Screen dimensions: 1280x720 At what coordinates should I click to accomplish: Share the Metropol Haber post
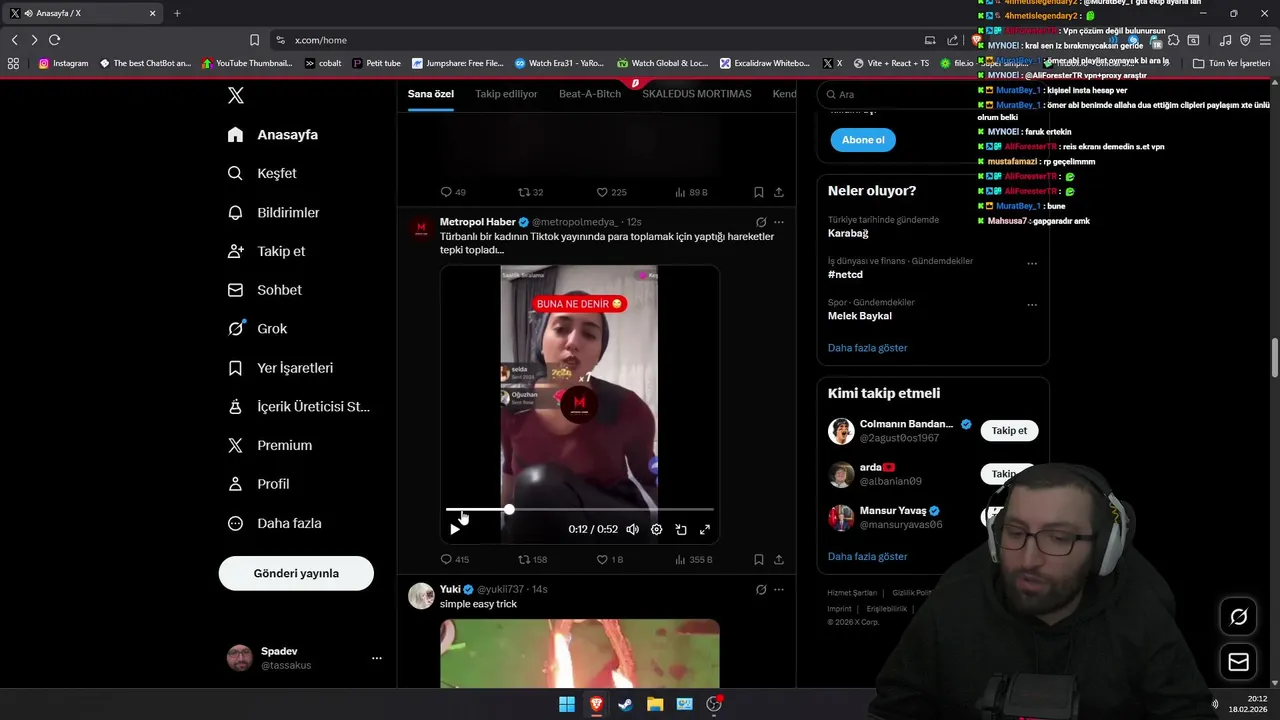(779, 560)
